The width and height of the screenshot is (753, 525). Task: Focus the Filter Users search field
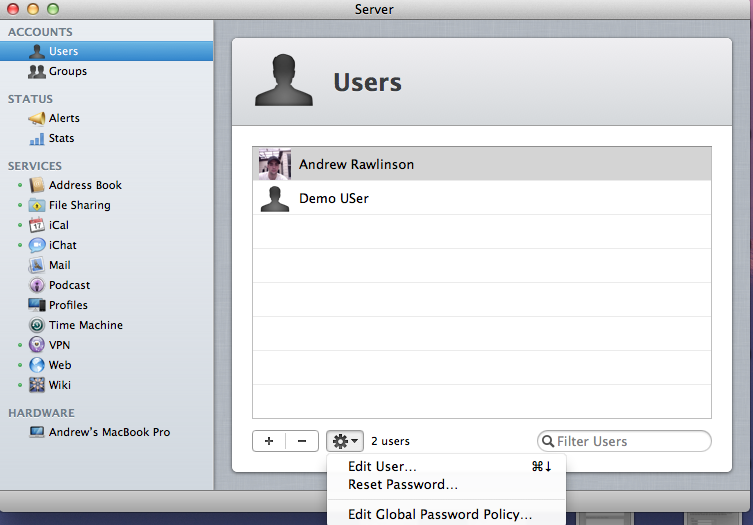pyautogui.click(x=624, y=441)
